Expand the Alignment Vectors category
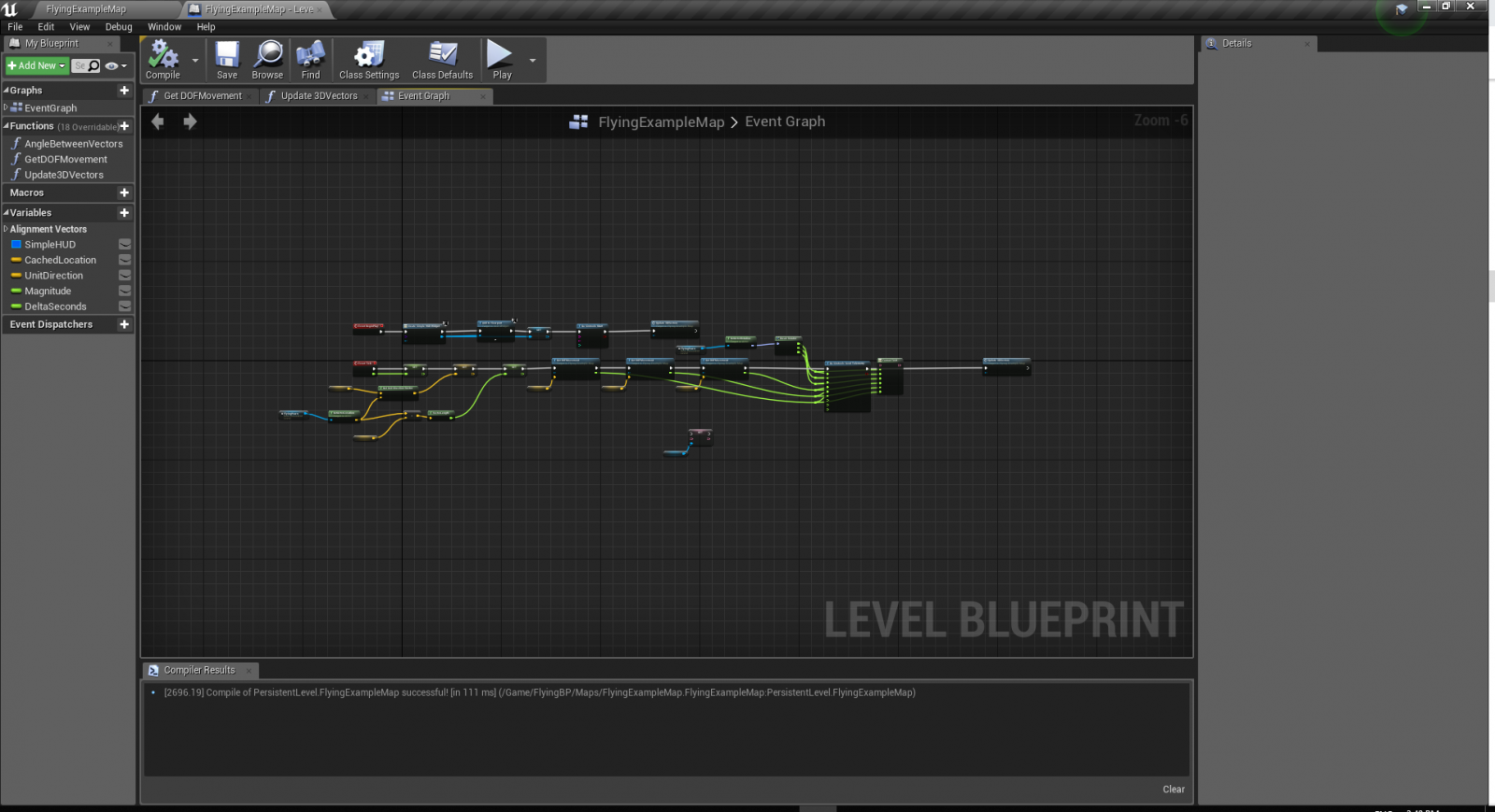 click(6, 229)
